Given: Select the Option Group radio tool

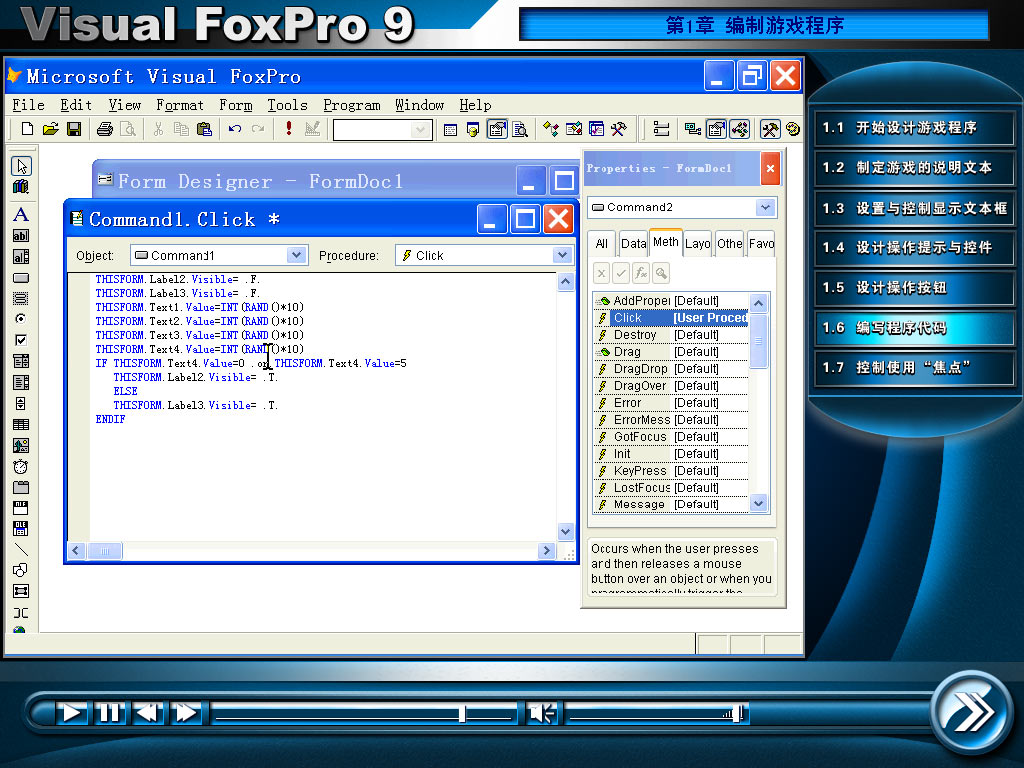Looking at the screenshot, I should coord(21,319).
